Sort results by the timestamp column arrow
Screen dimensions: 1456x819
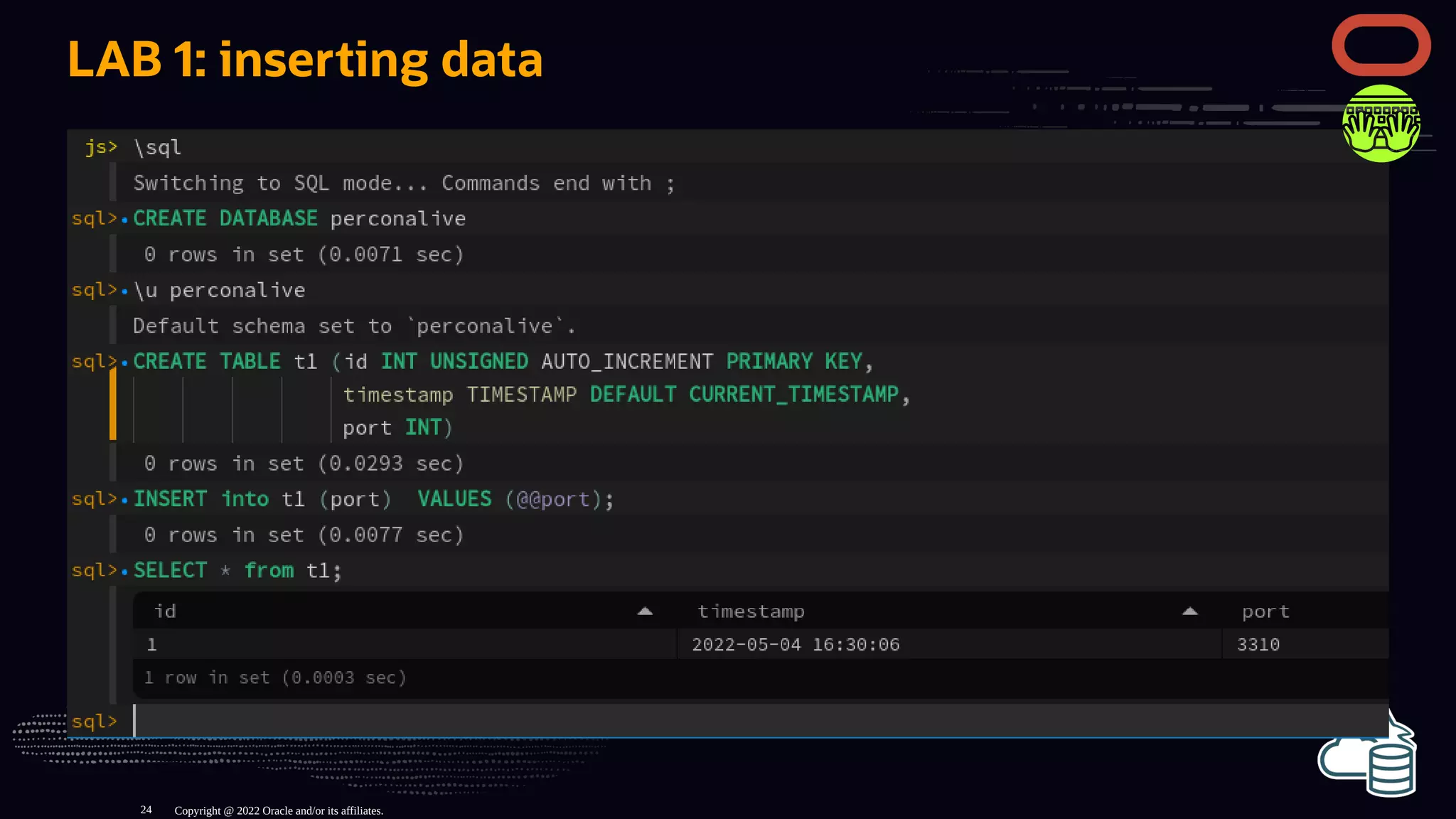click(x=1190, y=611)
